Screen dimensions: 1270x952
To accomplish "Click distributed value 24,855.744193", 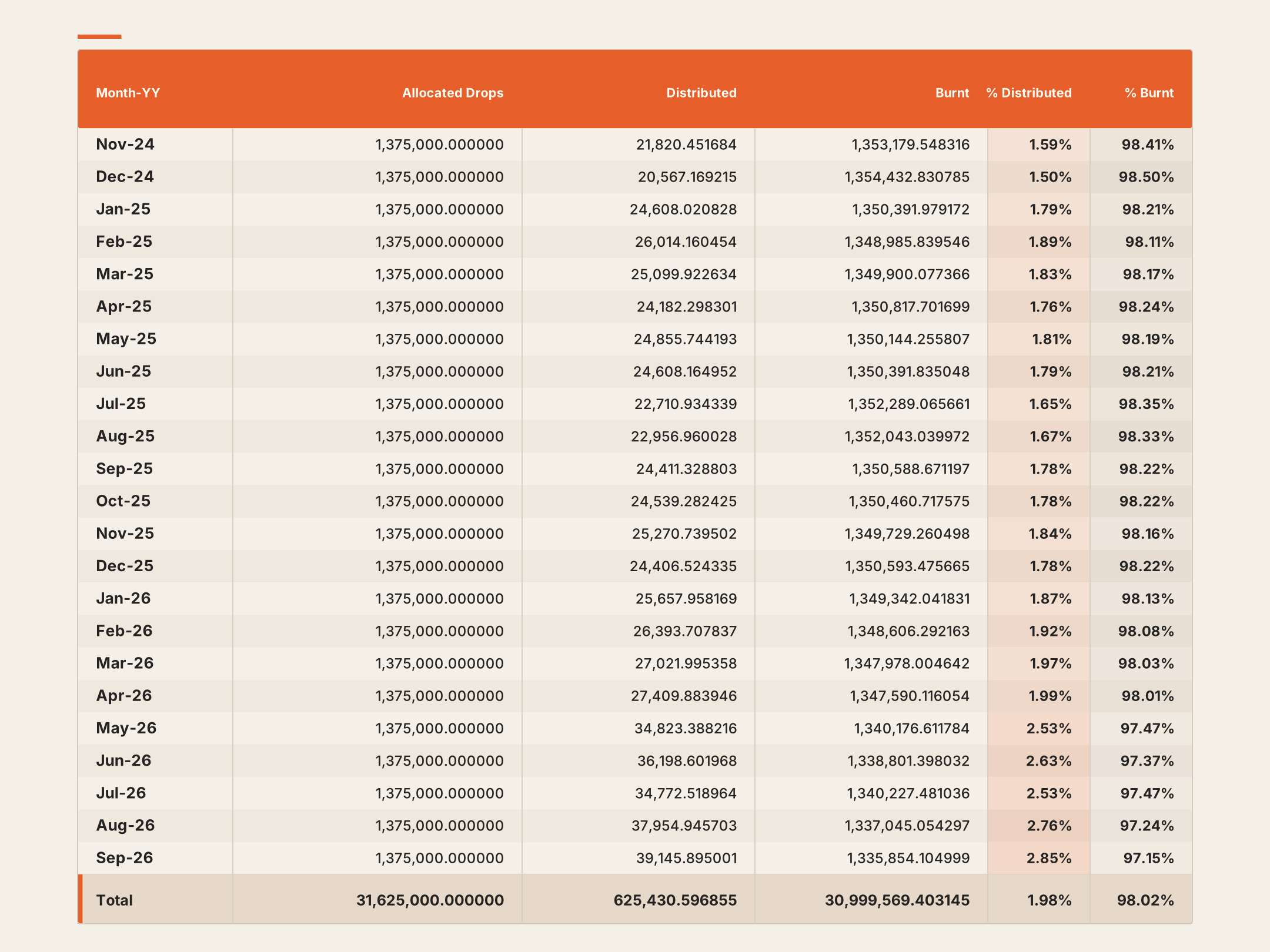I will click(x=685, y=339).
